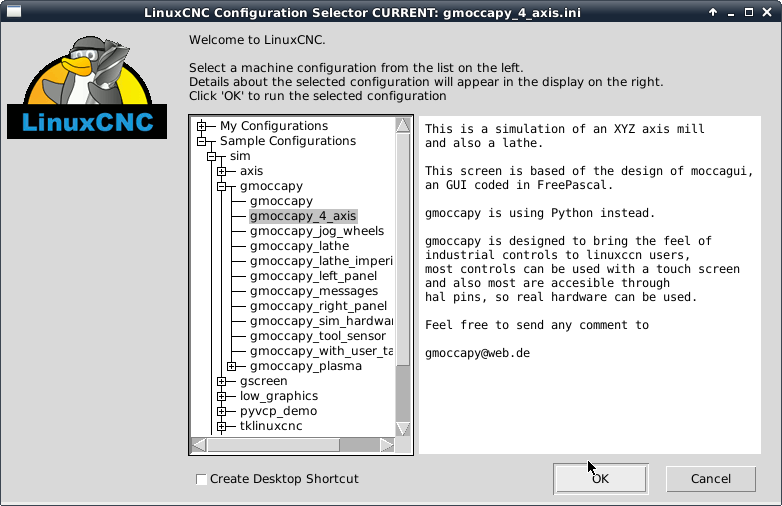Select gmoccapy_jog_wheels configuration
This screenshot has height=506, width=782.
tap(317, 231)
